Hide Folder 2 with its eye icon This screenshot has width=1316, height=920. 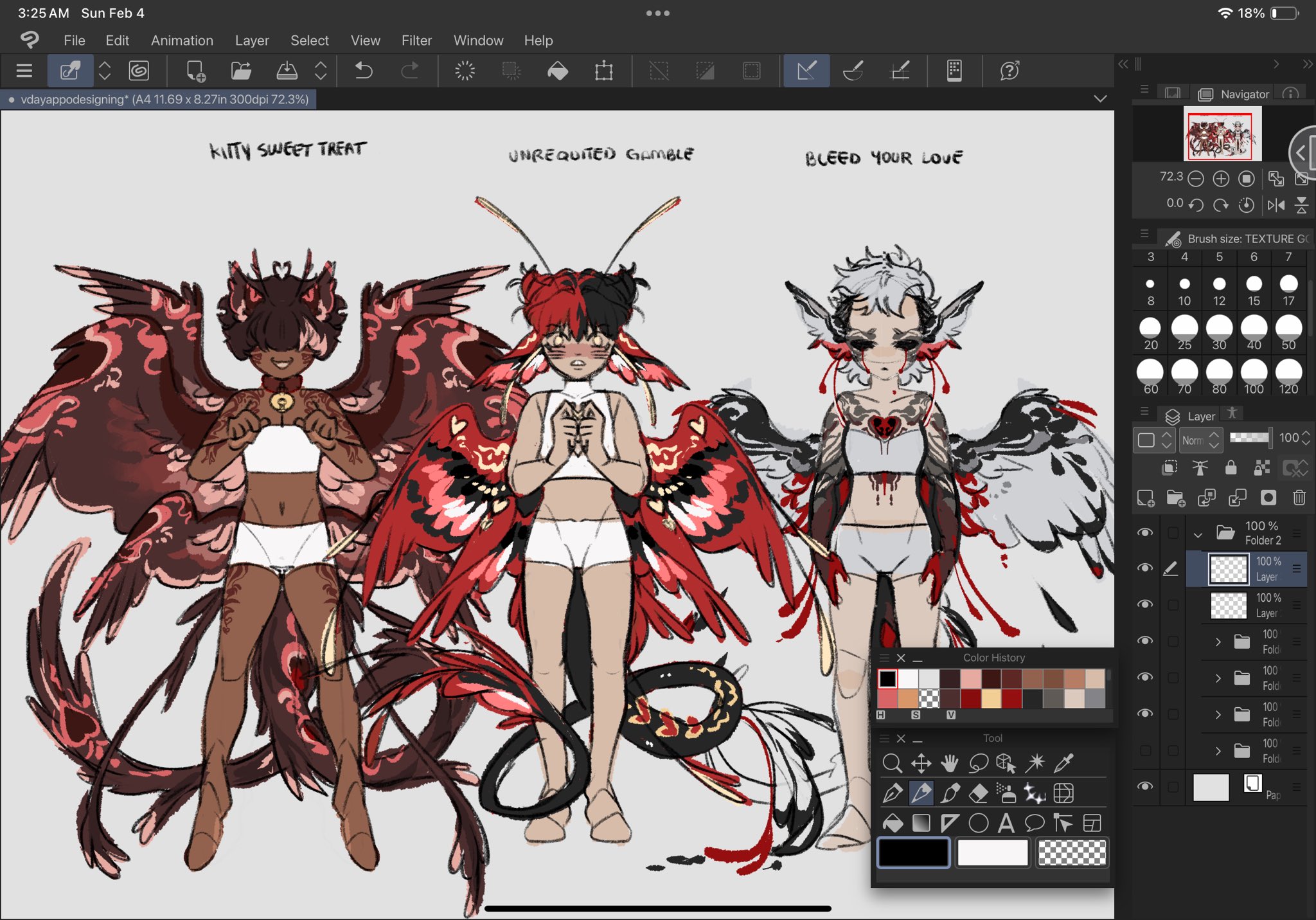(x=1146, y=532)
